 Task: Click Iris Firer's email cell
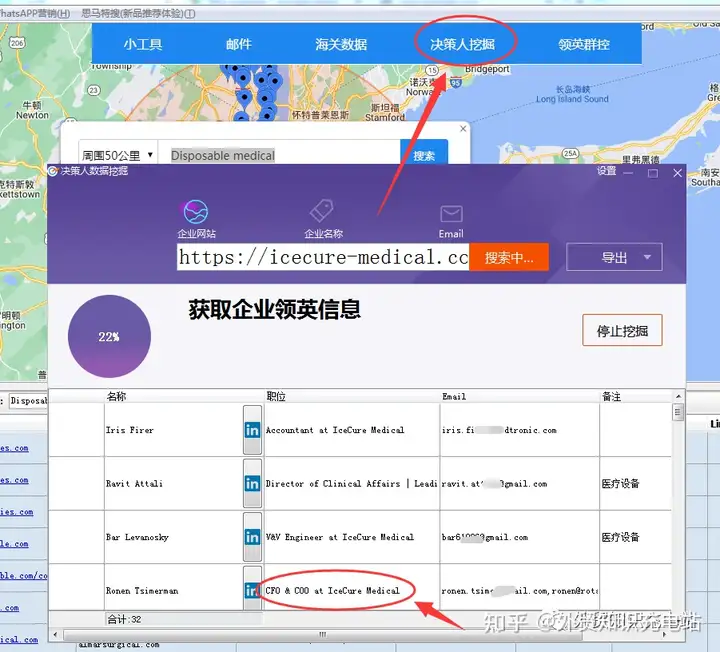(519, 430)
